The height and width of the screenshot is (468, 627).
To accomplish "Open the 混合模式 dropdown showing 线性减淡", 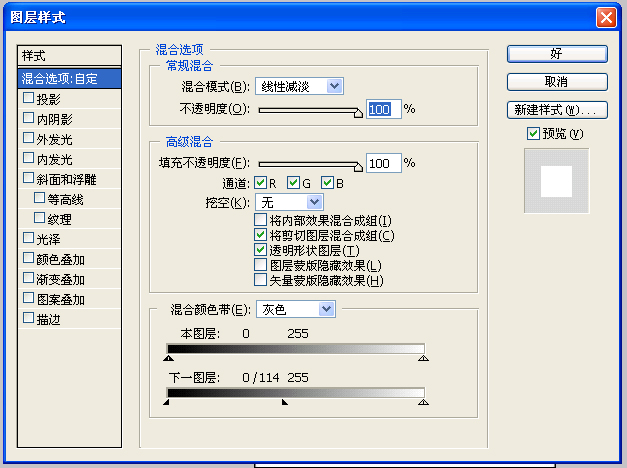I will pos(299,86).
